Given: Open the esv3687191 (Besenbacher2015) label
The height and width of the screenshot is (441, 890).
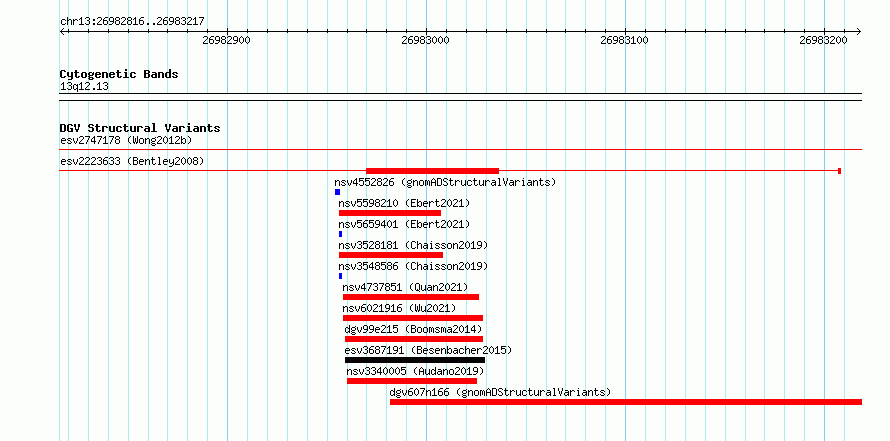Looking at the screenshot, I should [x=428, y=350].
